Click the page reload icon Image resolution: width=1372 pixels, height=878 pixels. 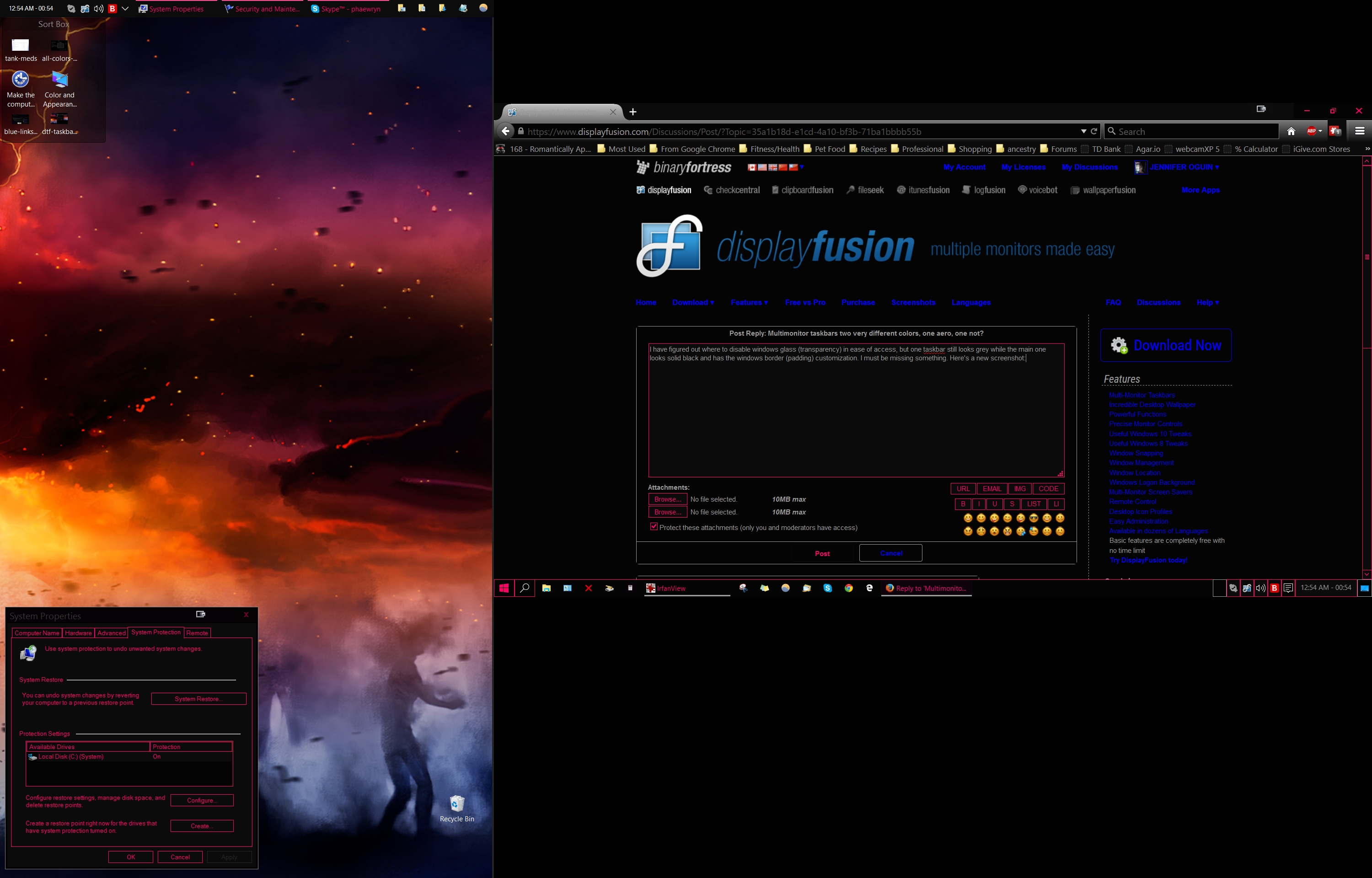(x=1094, y=132)
